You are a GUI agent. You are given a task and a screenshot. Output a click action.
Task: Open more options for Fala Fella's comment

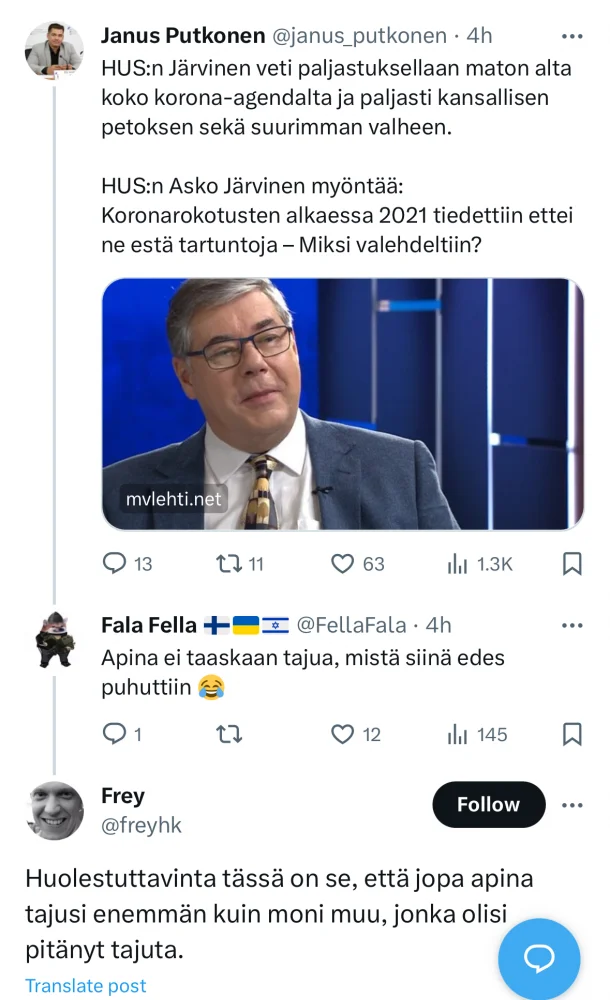[x=572, y=626]
